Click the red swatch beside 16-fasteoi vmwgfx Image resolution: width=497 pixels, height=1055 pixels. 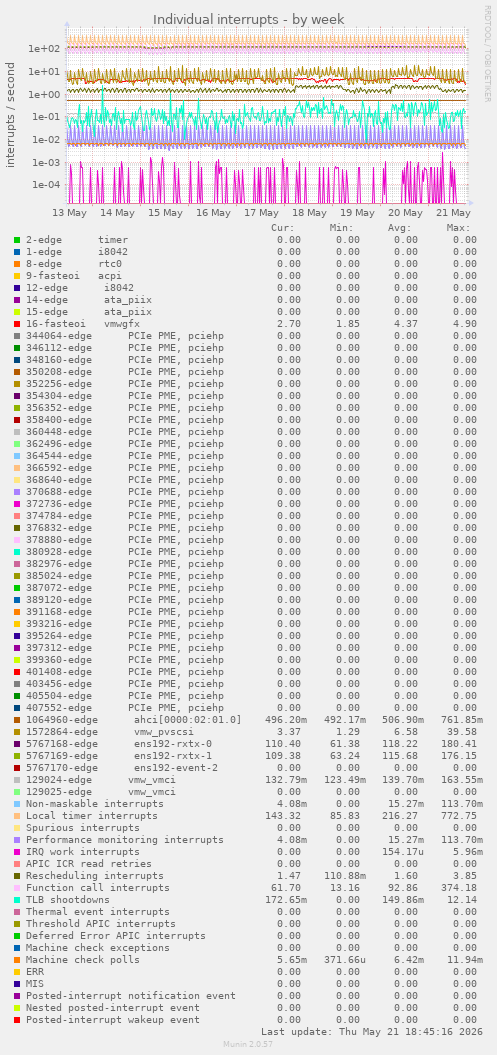pos(17,324)
